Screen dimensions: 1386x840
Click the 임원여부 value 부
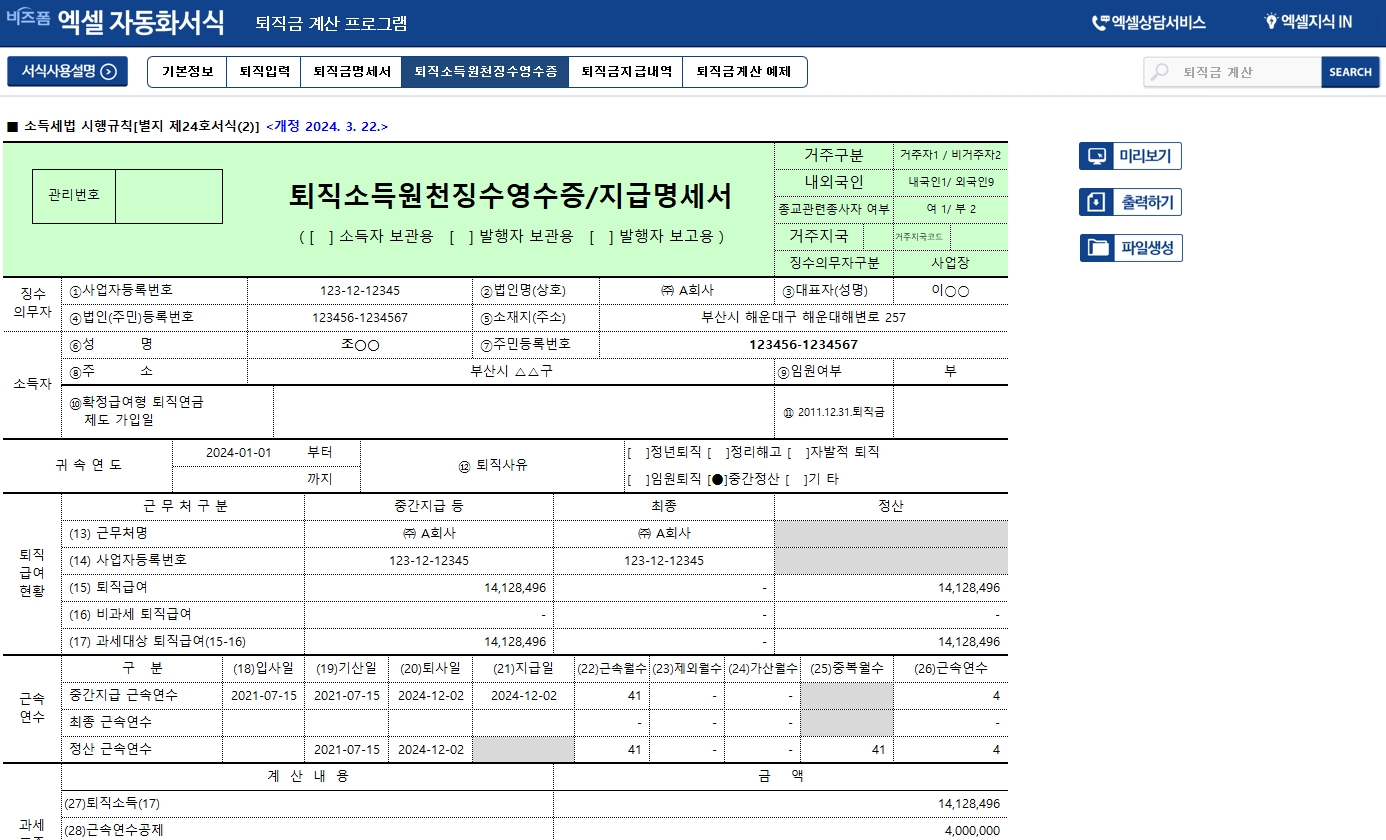(x=950, y=371)
